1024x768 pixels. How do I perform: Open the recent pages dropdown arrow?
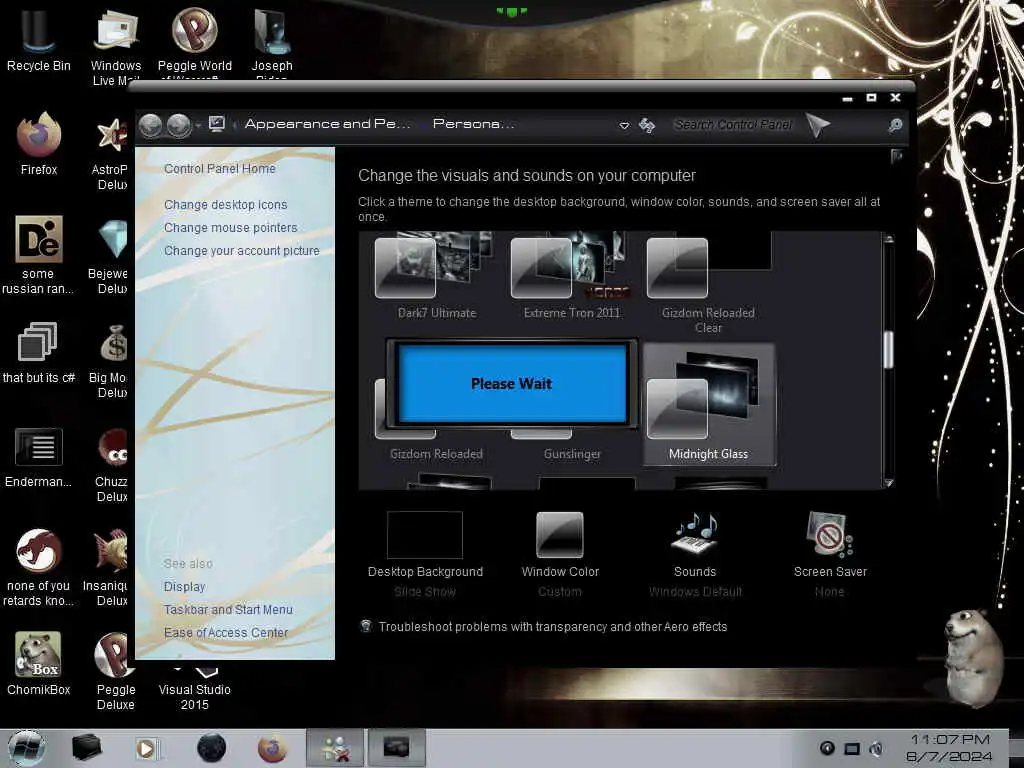pos(198,125)
